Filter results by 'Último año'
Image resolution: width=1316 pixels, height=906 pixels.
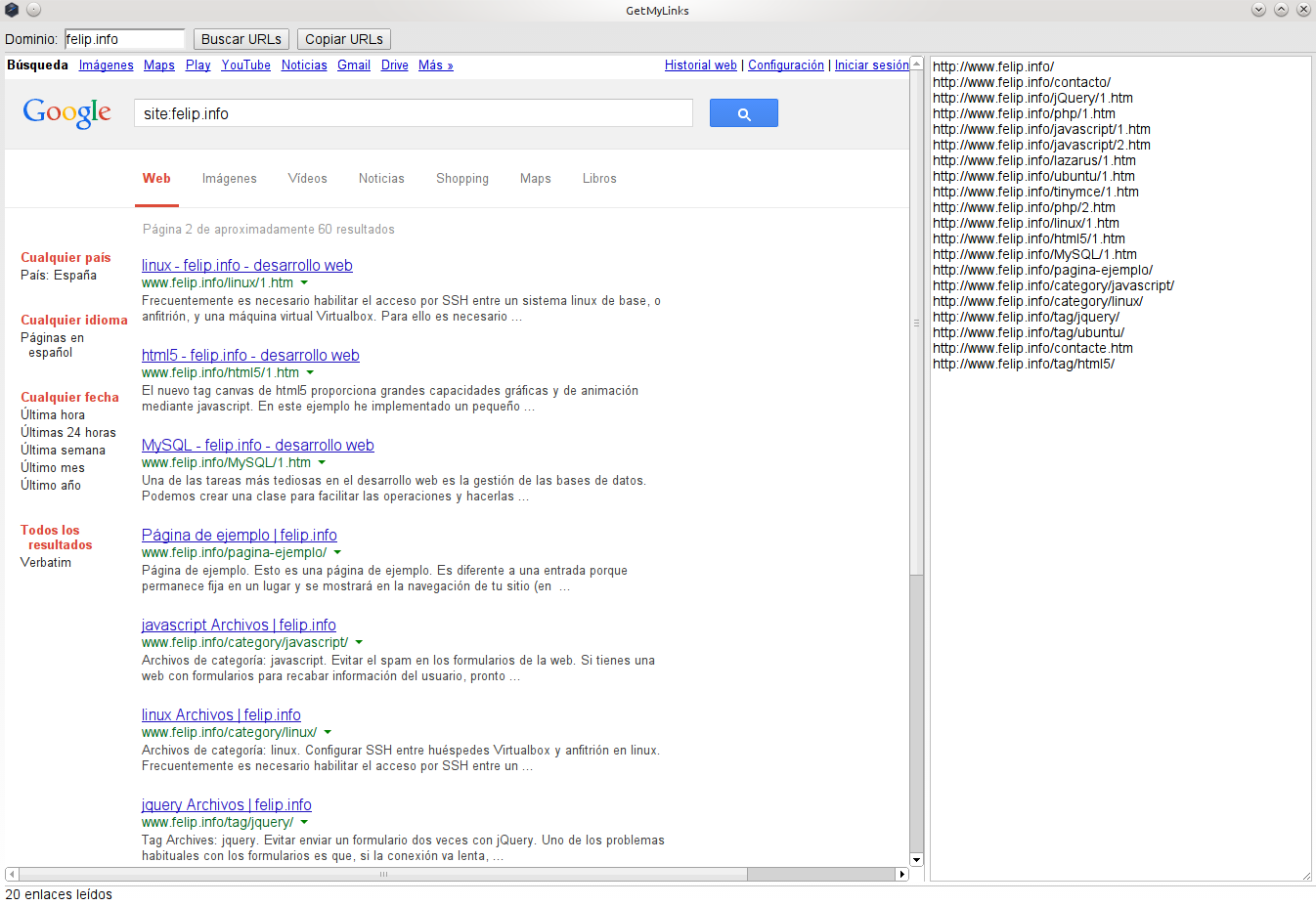[51, 486]
